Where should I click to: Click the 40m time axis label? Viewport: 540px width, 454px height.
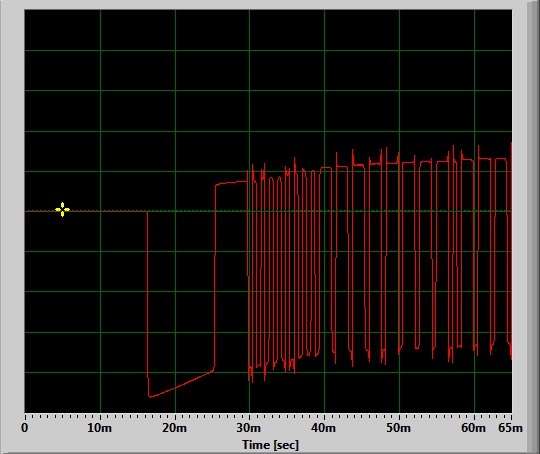[x=323, y=428]
